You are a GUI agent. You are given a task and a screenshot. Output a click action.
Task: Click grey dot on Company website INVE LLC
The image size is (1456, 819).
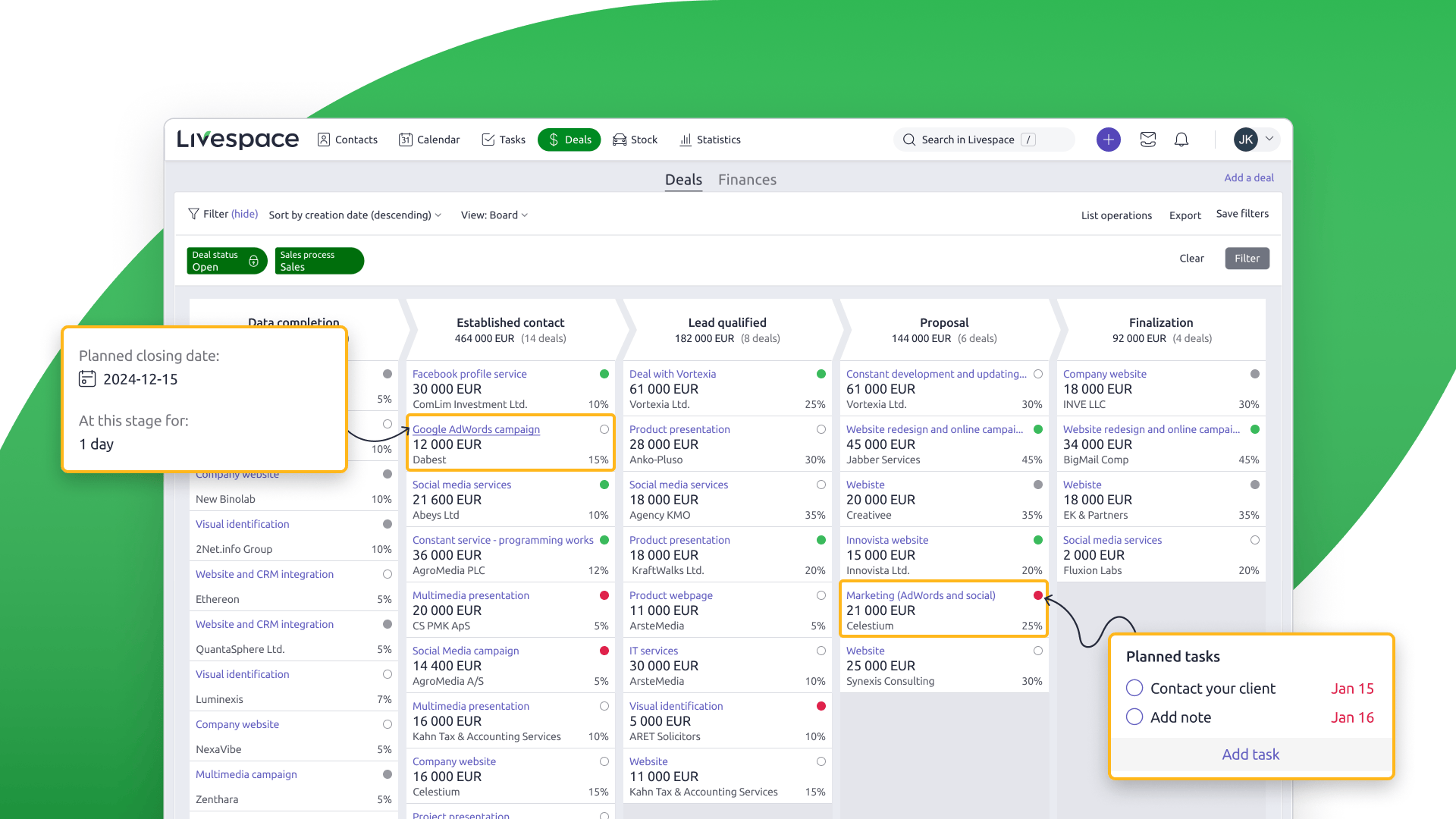click(x=1255, y=374)
